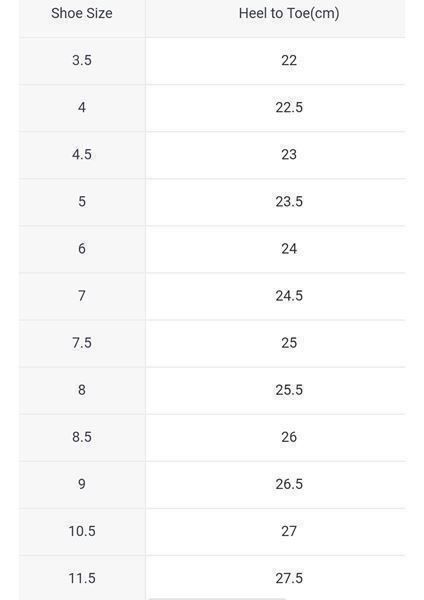Click the 23.5 measurement value
Image resolution: width=424 pixels, height=600 pixels.
[289, 202]
